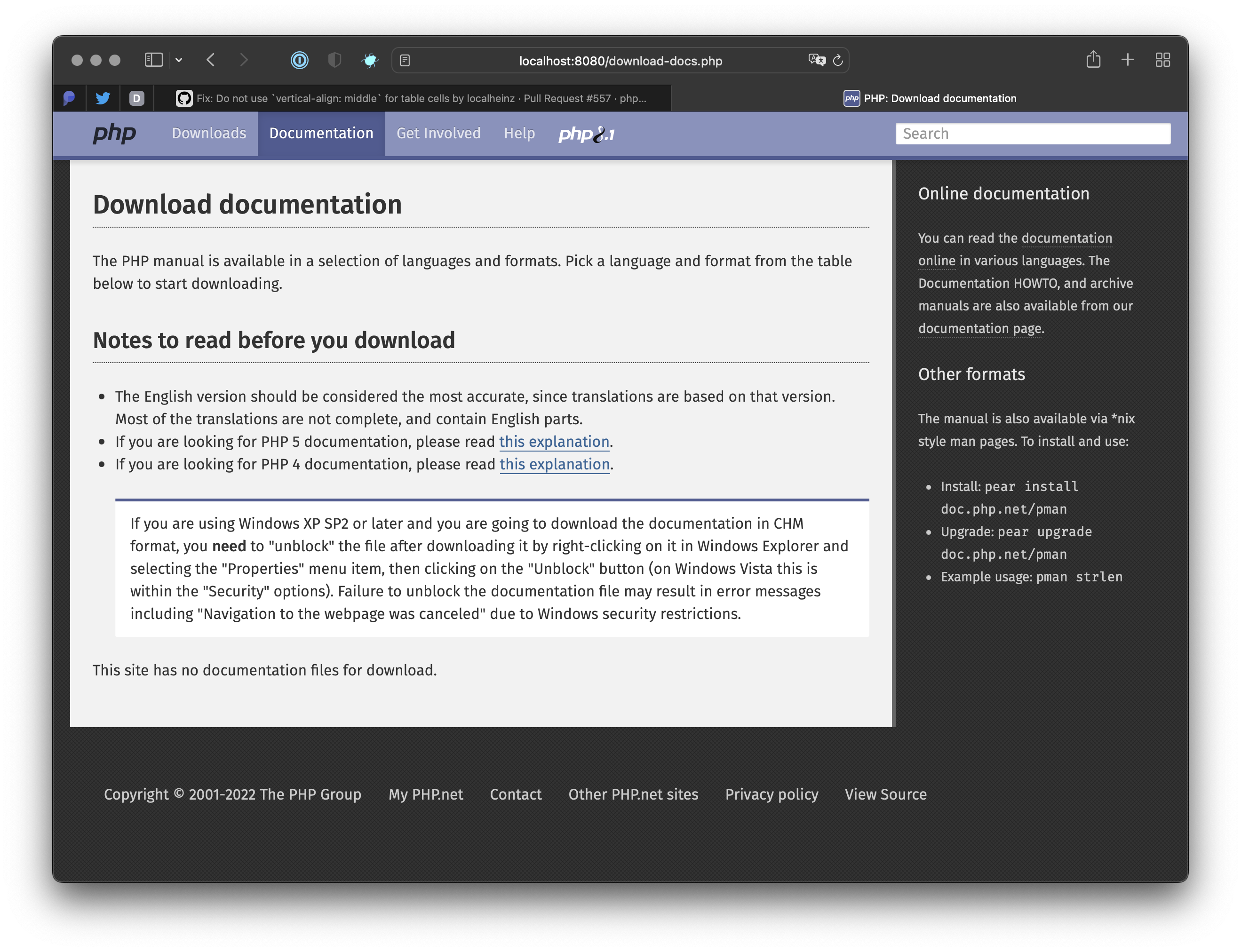The width and height of the screenshot is (1241, 952).
Task: Click the translate page icon
Action: click(x=816, y=60)
